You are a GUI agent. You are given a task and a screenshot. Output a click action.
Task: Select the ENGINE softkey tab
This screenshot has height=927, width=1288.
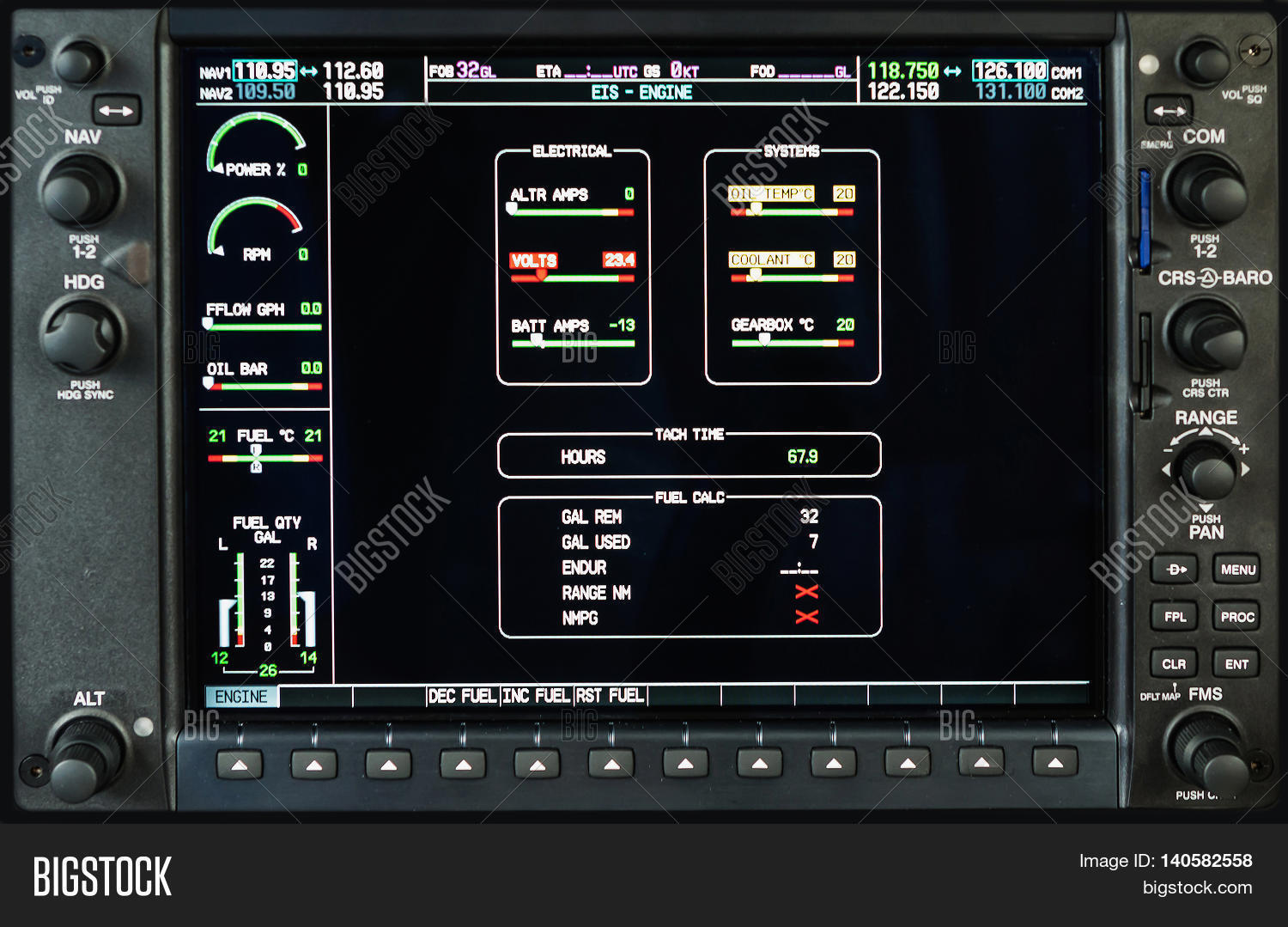[x=242, y=697]
